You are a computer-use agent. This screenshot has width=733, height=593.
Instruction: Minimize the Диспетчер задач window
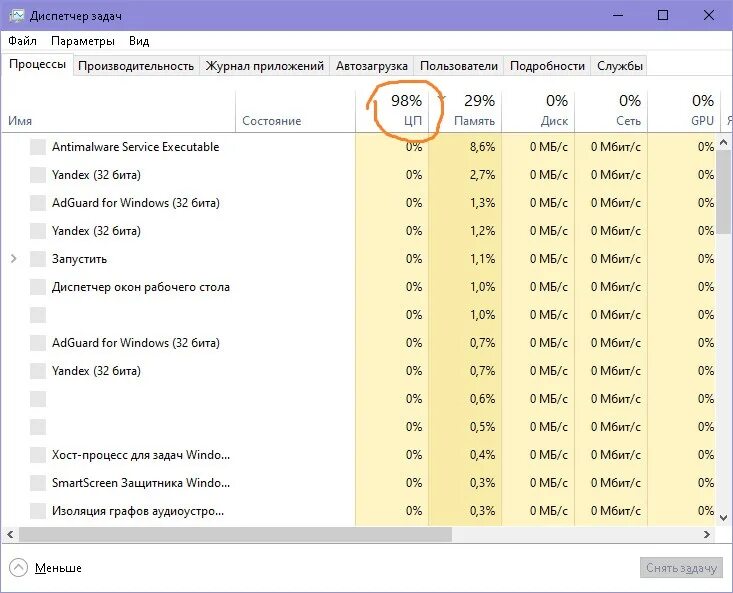click(618, 15)
